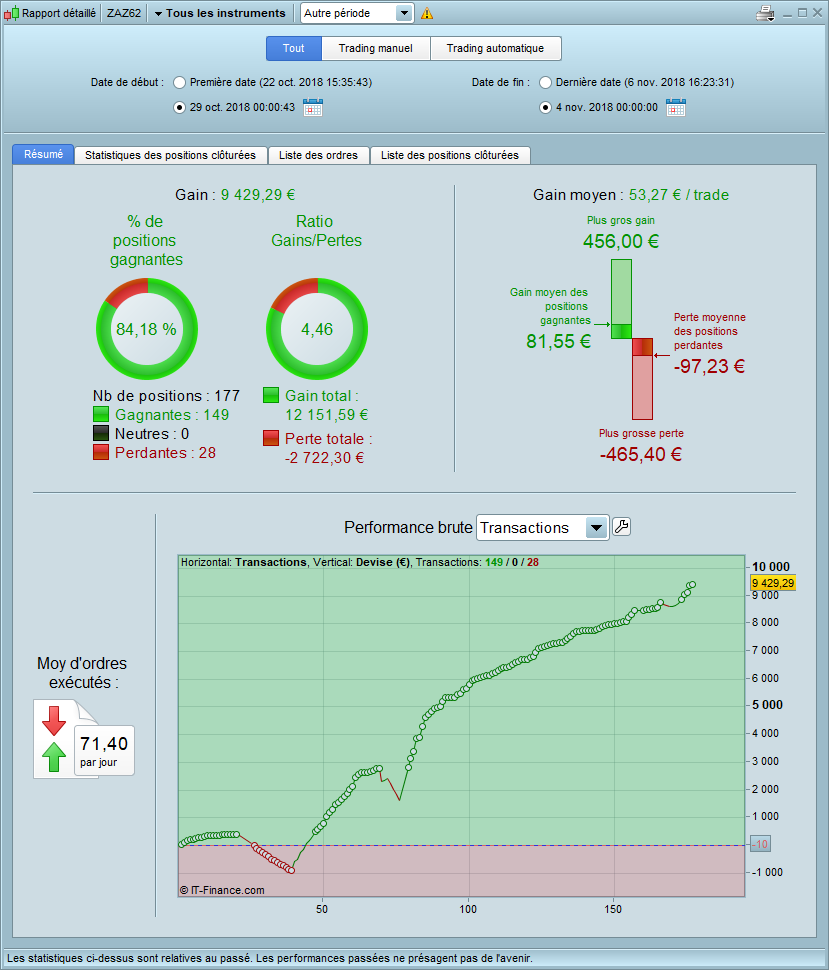Click the Ratio Gains/Pertes donut chart

[317, 329]
